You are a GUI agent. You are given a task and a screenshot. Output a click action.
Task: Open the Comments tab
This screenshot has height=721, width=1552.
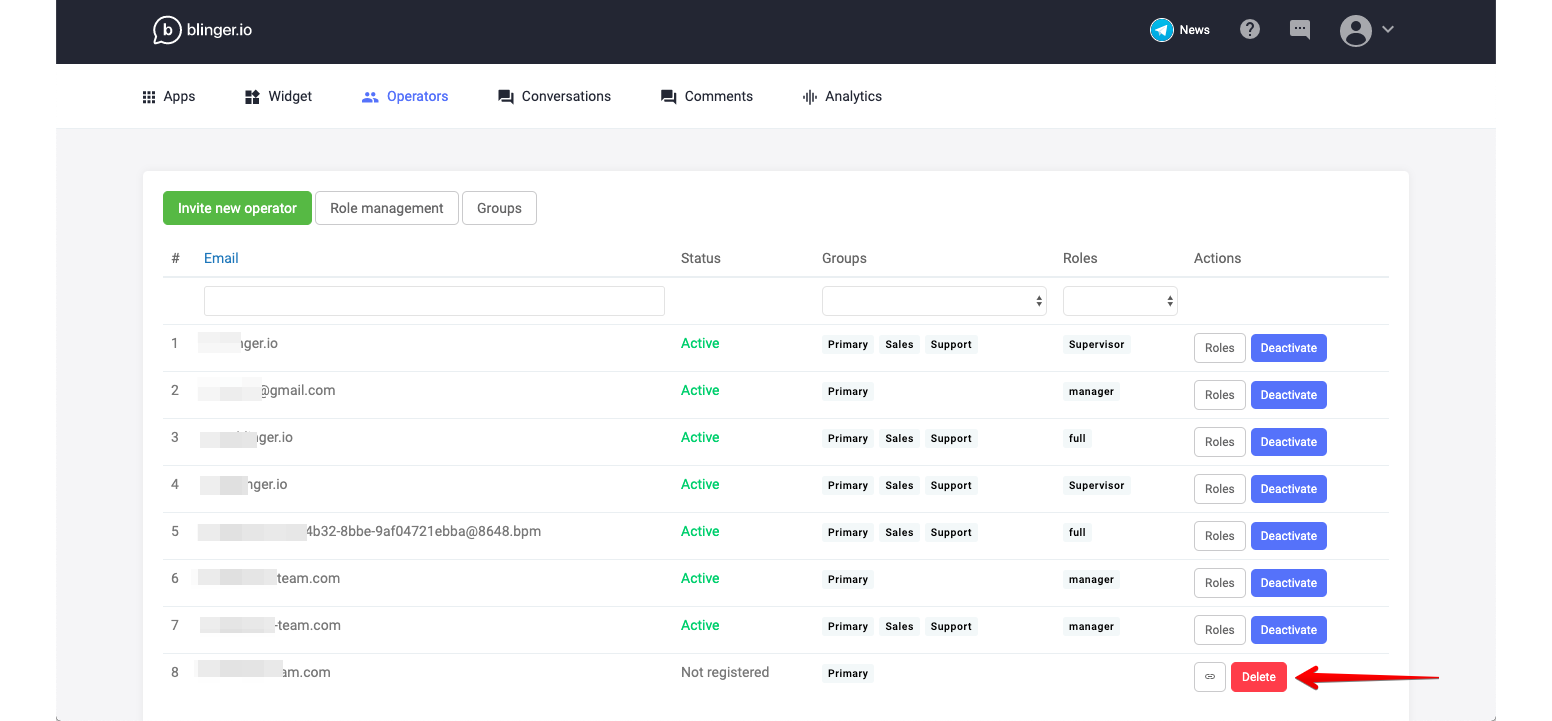[706, 97]
